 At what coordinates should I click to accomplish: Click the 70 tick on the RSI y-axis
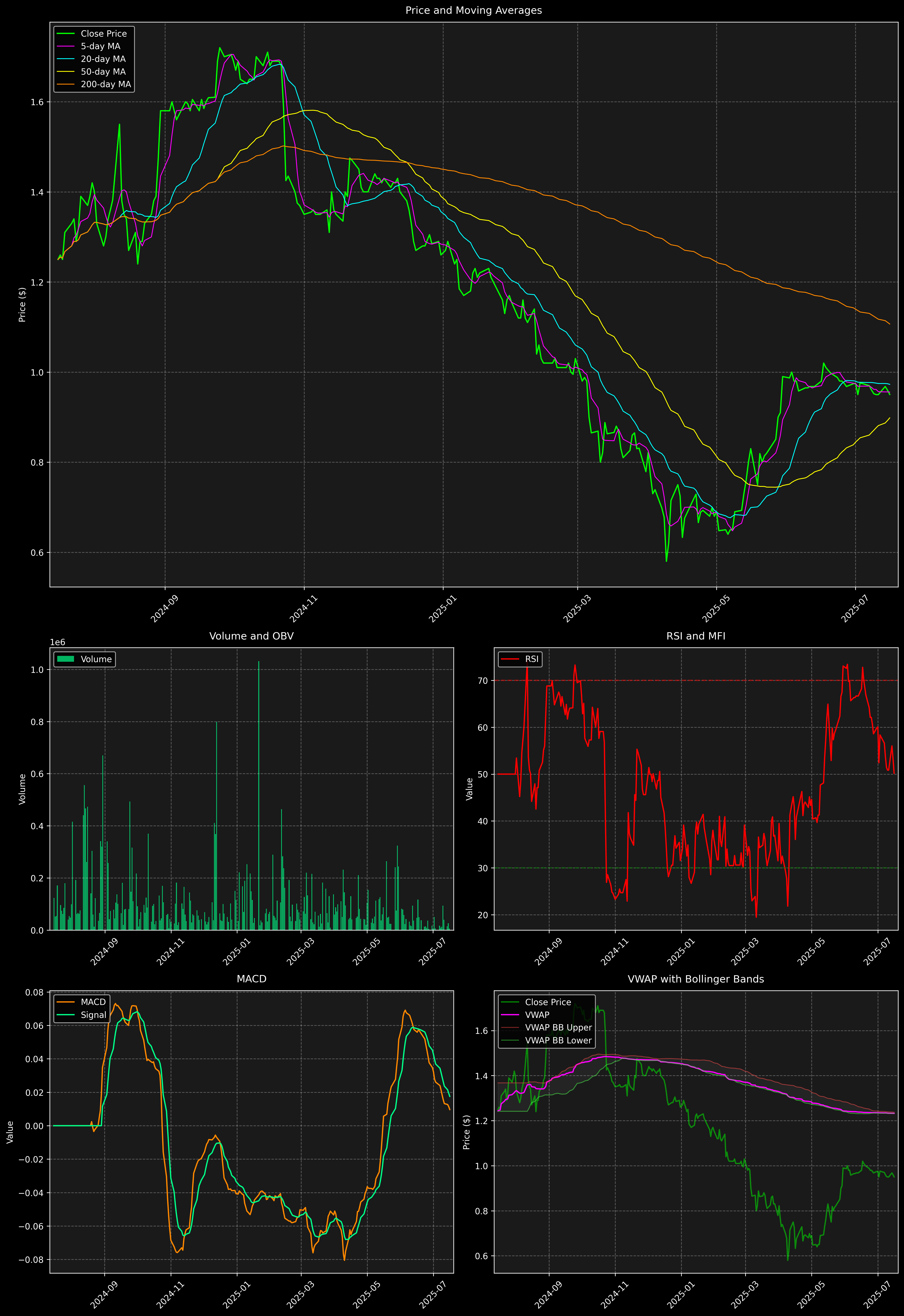pos(483,681)
